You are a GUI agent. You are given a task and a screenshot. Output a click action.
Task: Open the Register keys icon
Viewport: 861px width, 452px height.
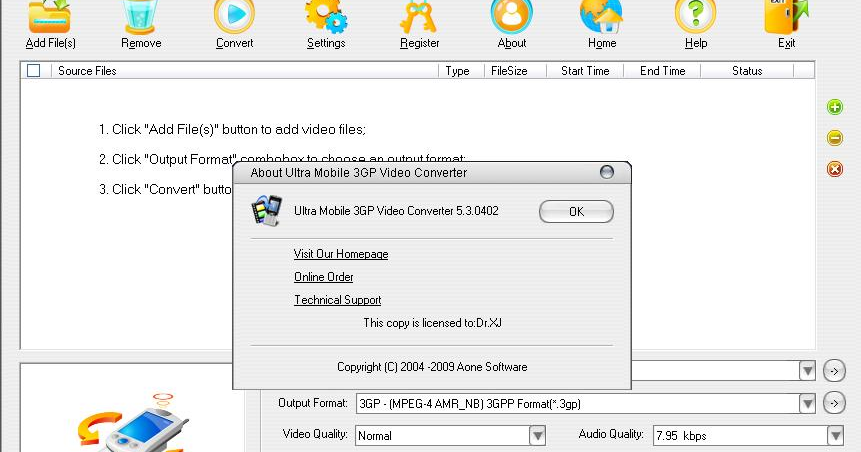[x=419, y=16]
